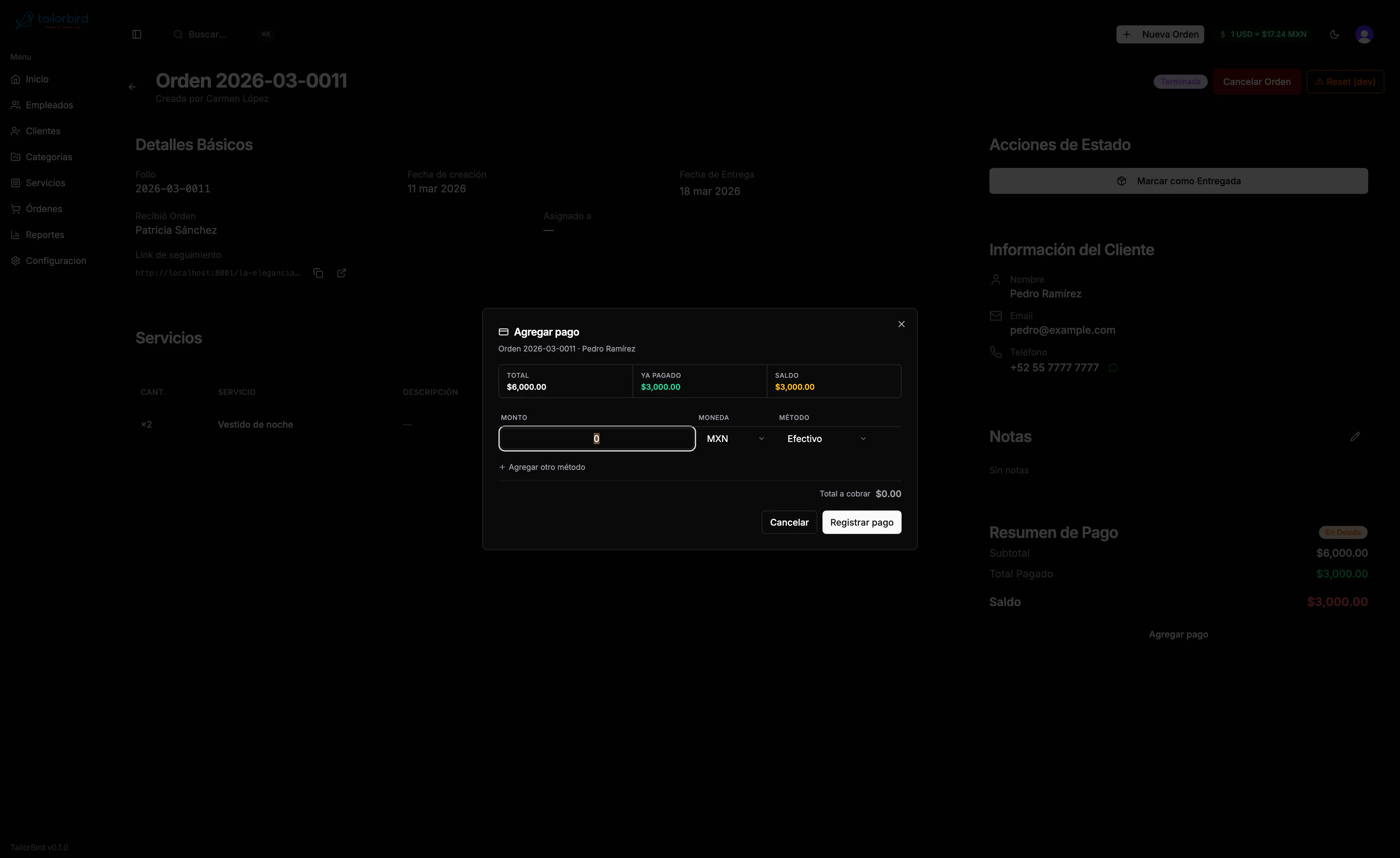
Task: Open the MXN currency dropdown
Action: point(735,438)
